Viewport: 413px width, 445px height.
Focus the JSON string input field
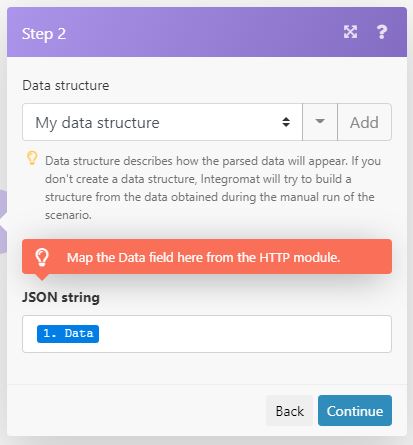click(x=207, y=334)
